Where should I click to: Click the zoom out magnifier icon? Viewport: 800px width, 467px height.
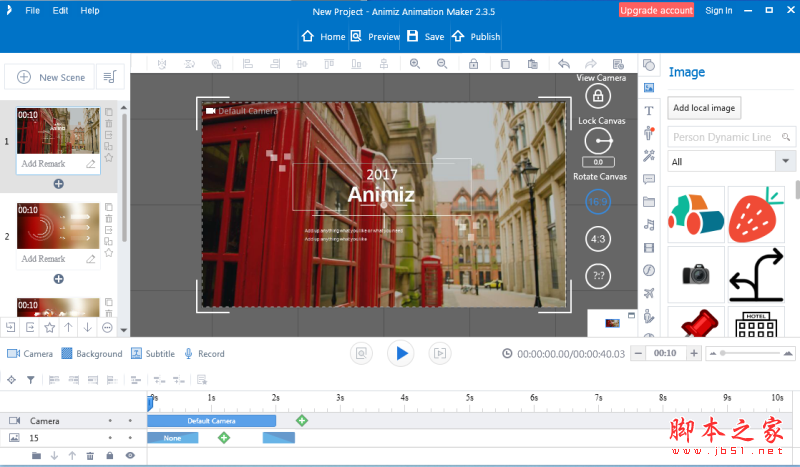442,64
